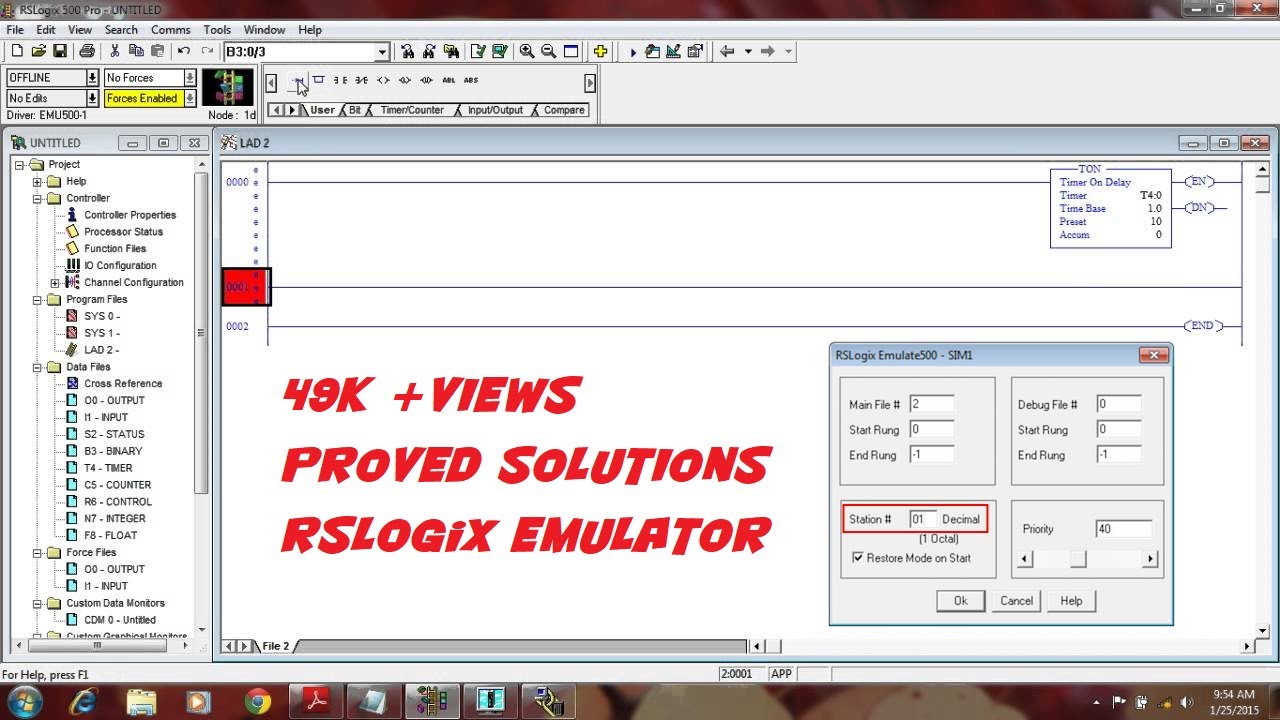
Task: Click Cancel in the Emulate500 dialog
Action: pos(1016,601)
